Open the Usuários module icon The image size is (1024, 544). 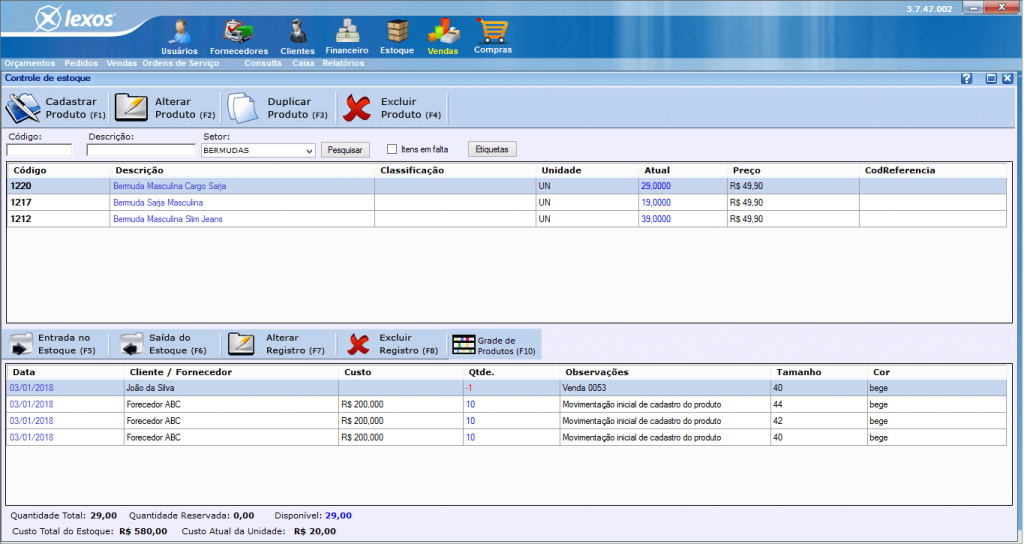pyautogui.click(x=179, y=31)
